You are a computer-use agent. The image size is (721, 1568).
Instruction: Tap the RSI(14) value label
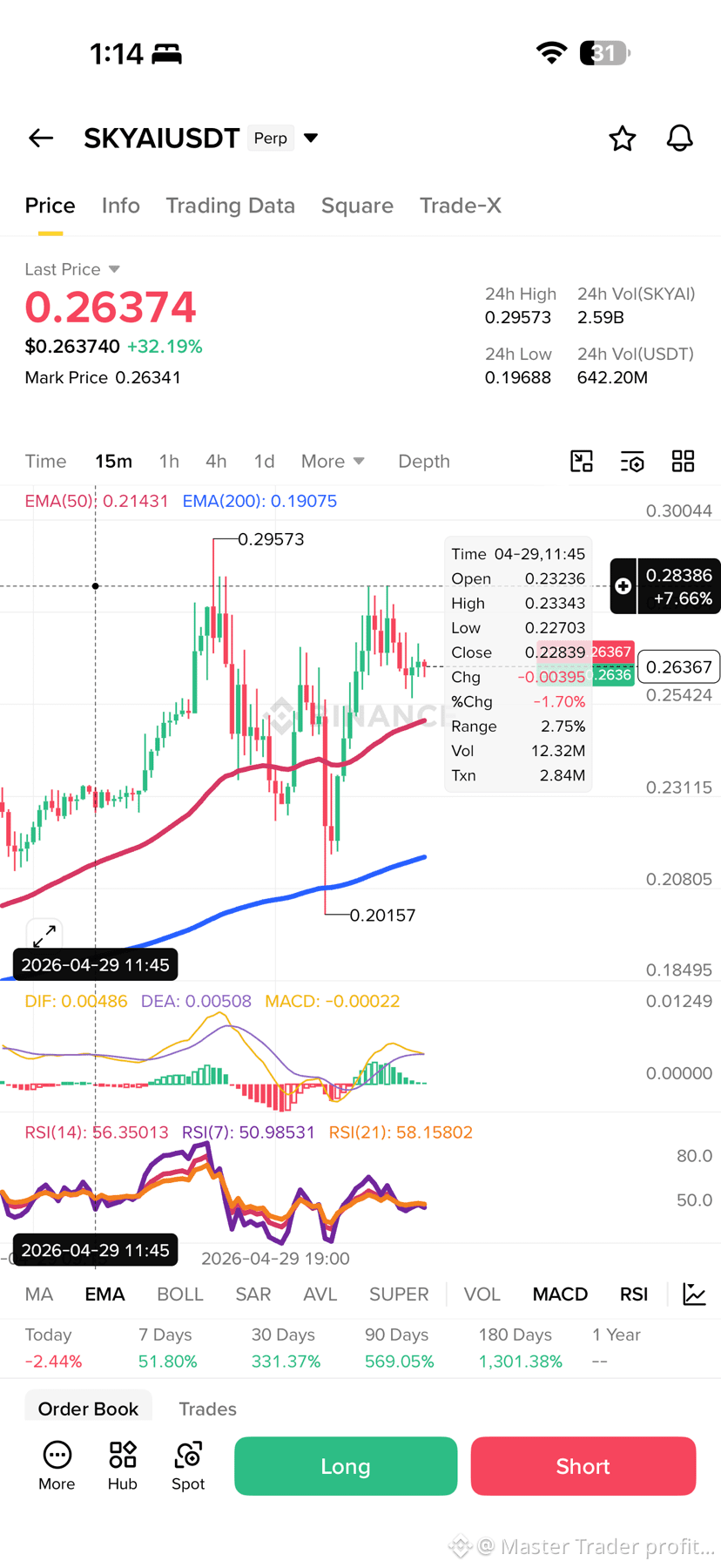click(x=97, y=1132)
